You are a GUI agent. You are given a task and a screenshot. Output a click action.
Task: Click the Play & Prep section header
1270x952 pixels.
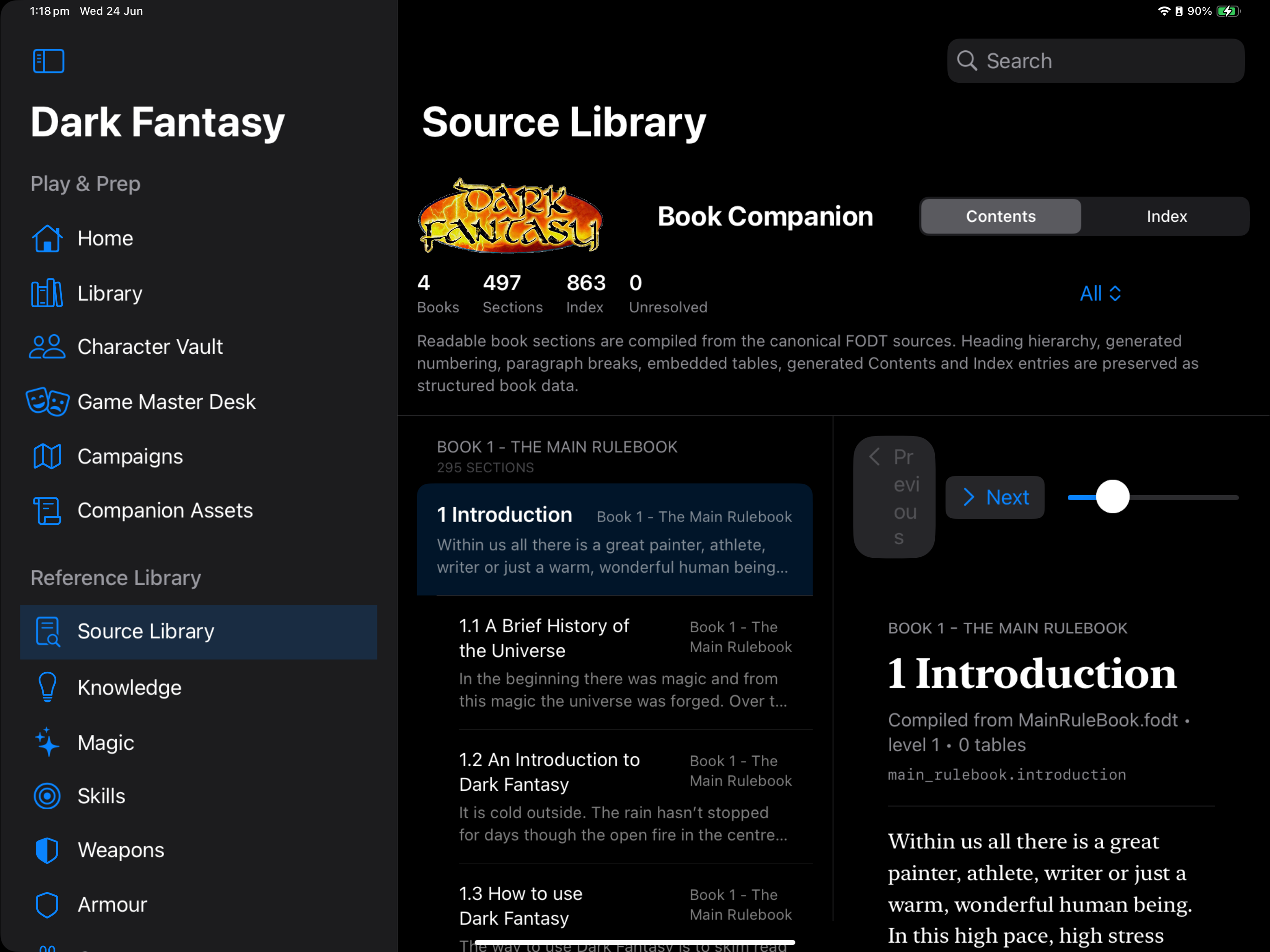point(86,184)
